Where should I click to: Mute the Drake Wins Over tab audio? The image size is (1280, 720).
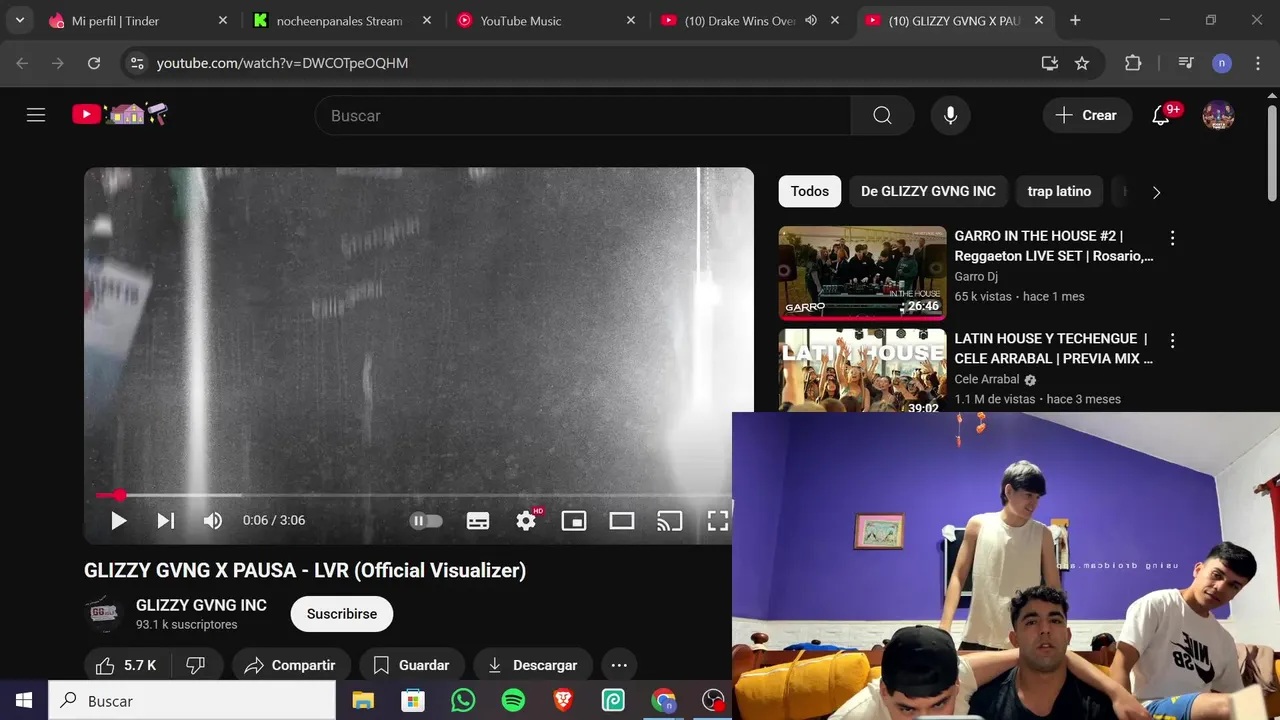811,20
